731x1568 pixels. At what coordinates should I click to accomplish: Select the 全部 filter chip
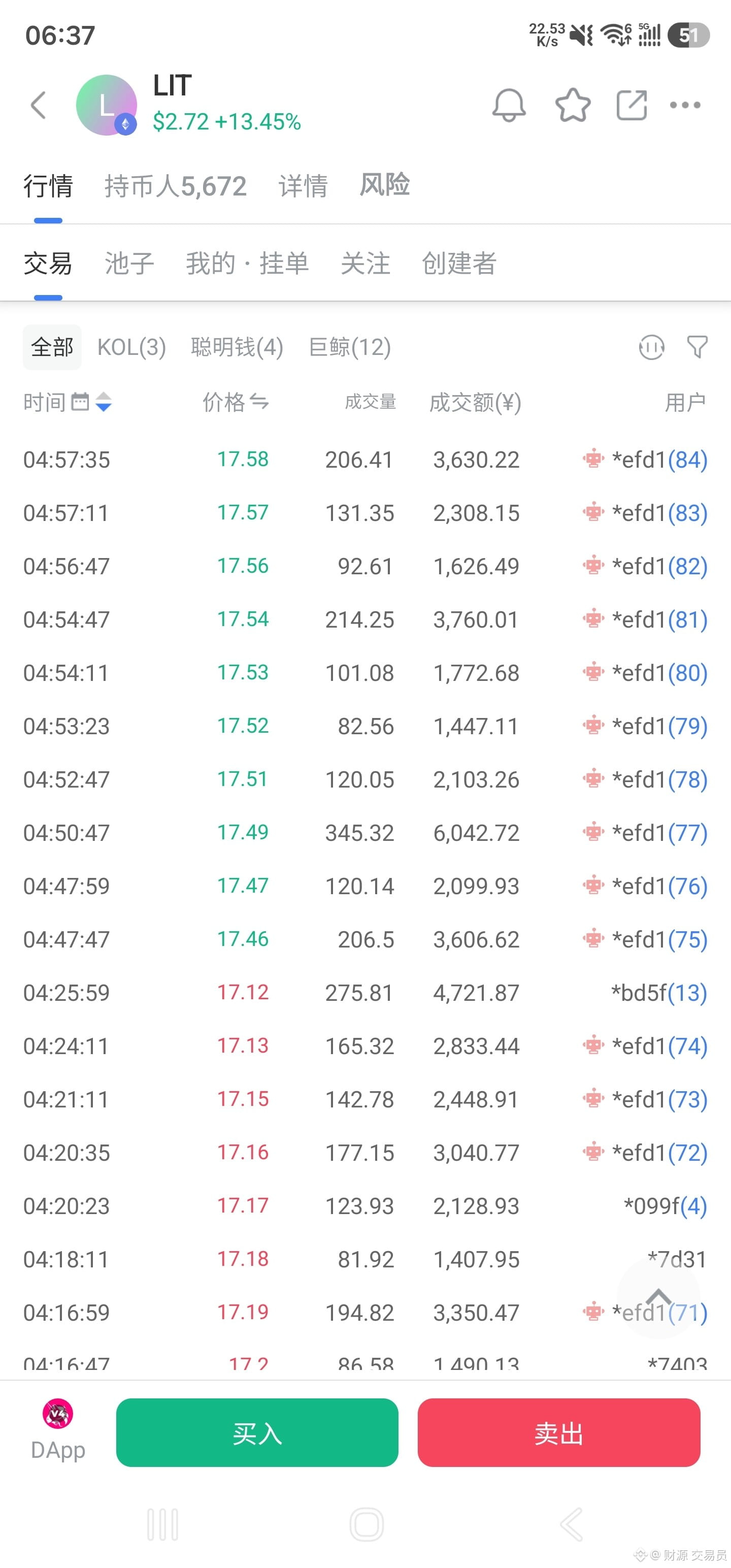[52, 347]
